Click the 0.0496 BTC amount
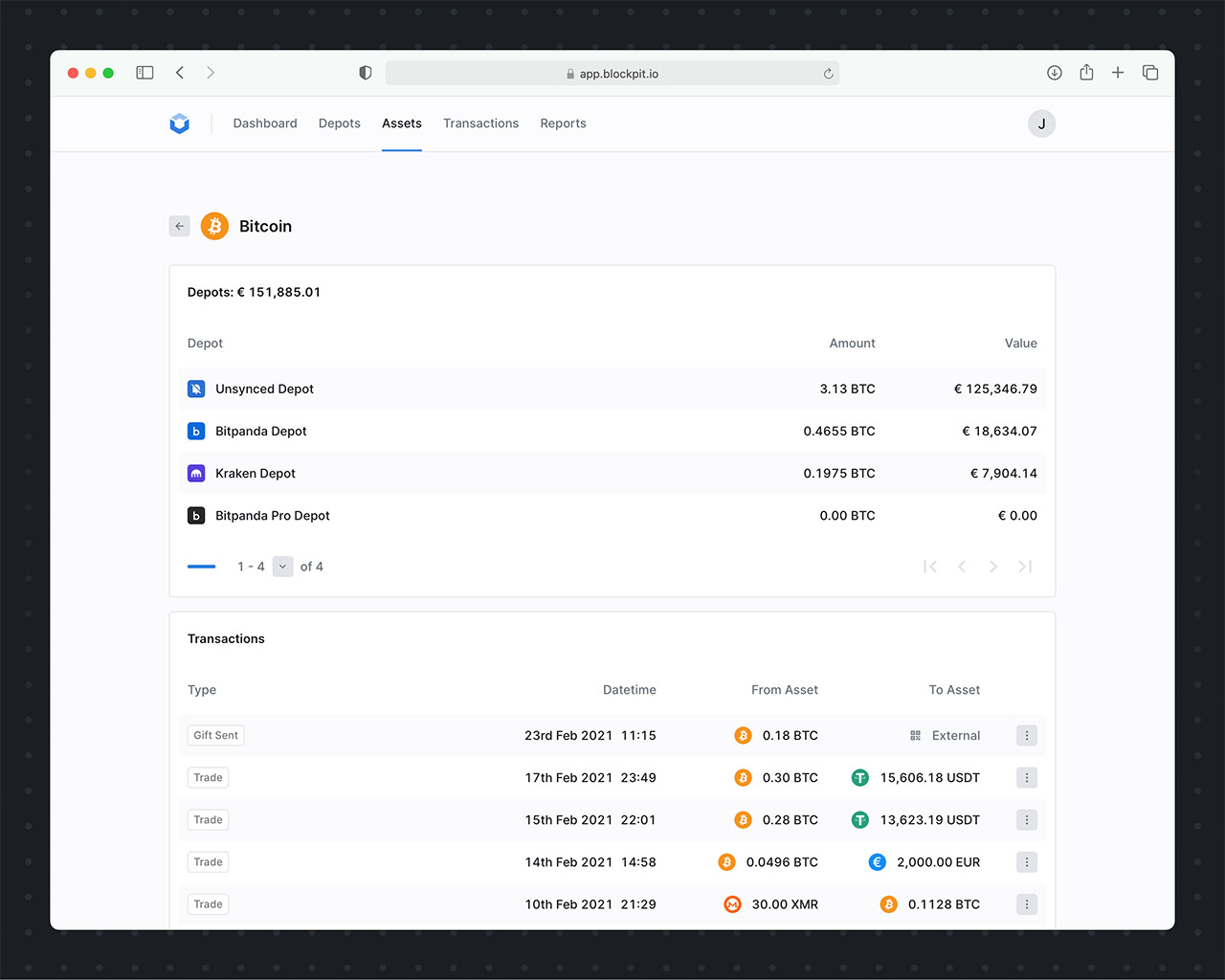 (x=782, y=861)
